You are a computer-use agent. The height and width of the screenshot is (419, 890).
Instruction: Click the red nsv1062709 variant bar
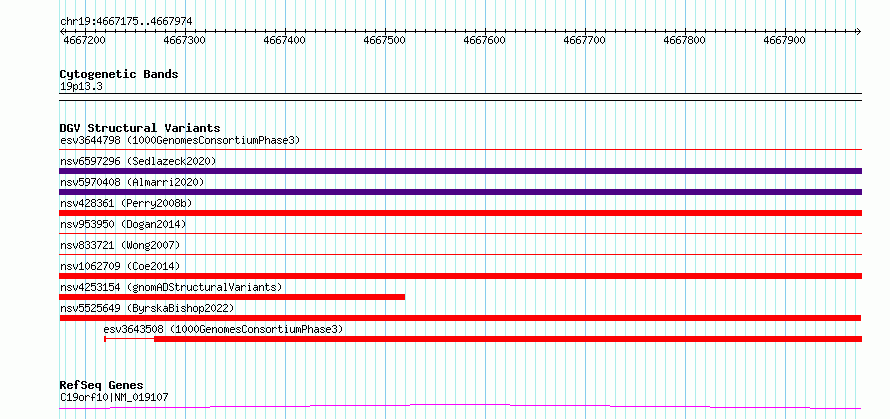[x=460, y=276]
